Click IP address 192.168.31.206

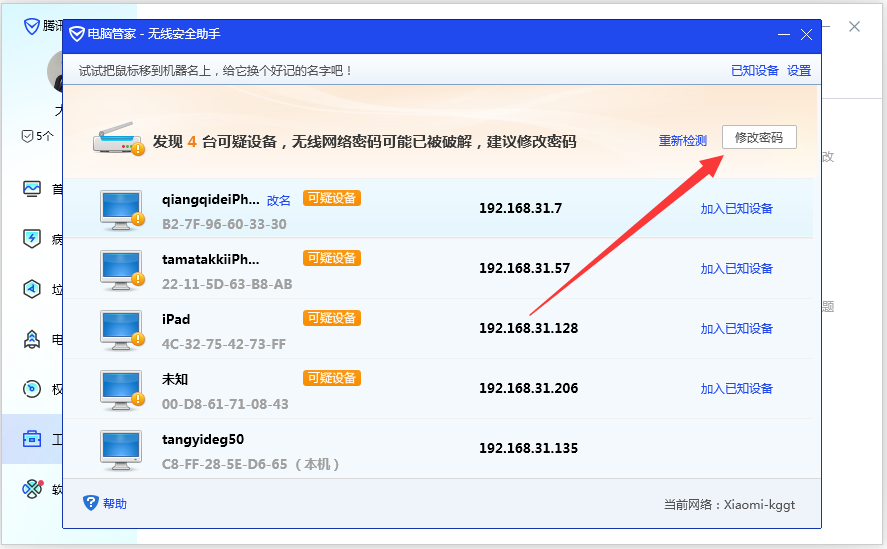coord(528,389)
